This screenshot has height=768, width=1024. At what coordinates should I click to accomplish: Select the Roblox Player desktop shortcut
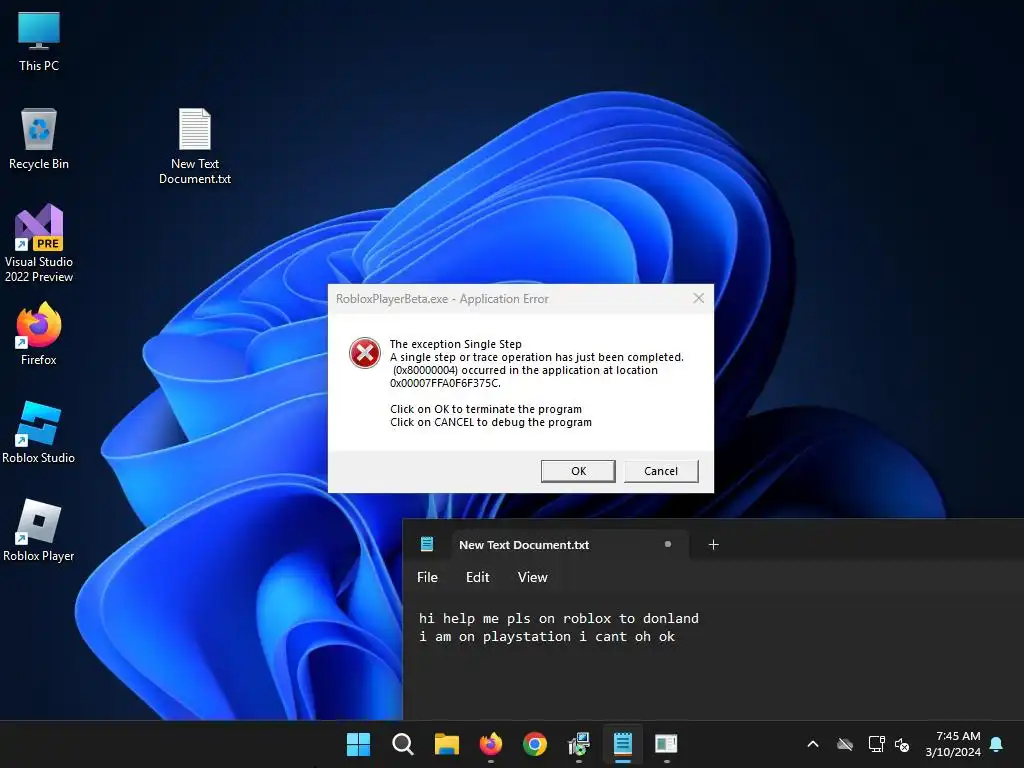click(39, 530)
